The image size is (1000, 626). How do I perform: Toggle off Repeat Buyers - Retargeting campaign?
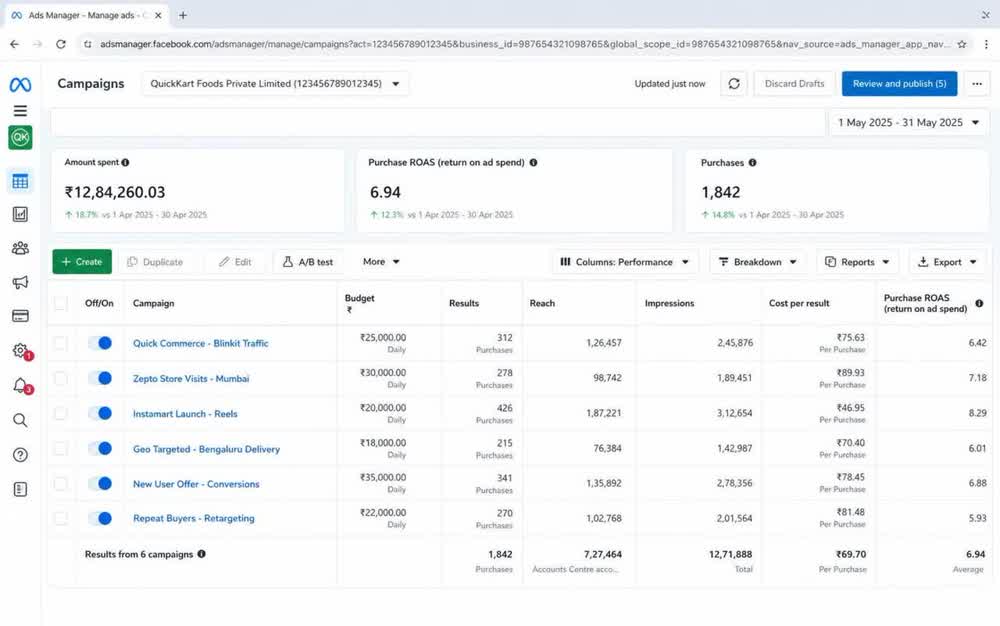pyautogui.click(x=100, y=518)
